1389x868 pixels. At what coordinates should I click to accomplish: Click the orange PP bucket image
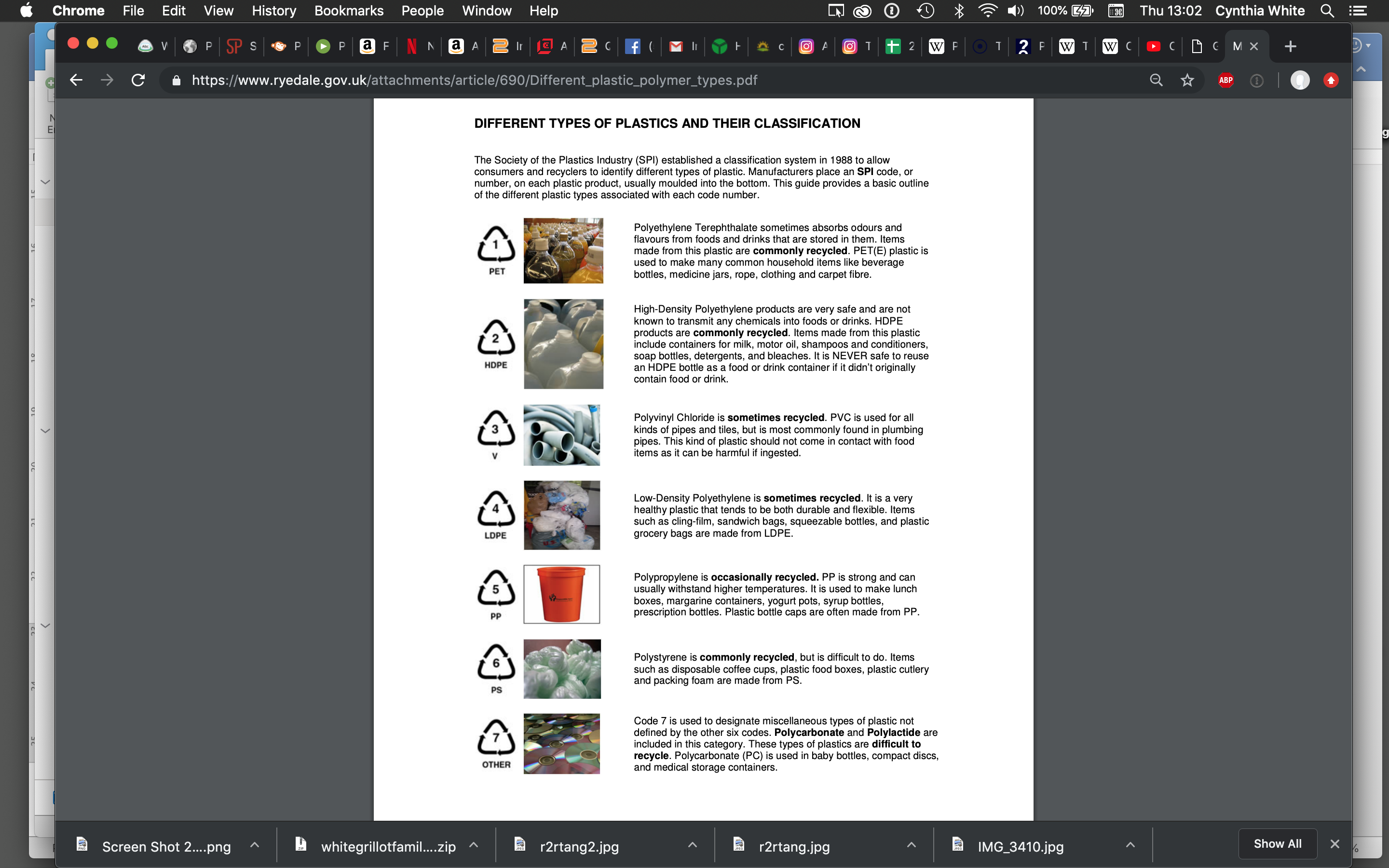[561, 594]
